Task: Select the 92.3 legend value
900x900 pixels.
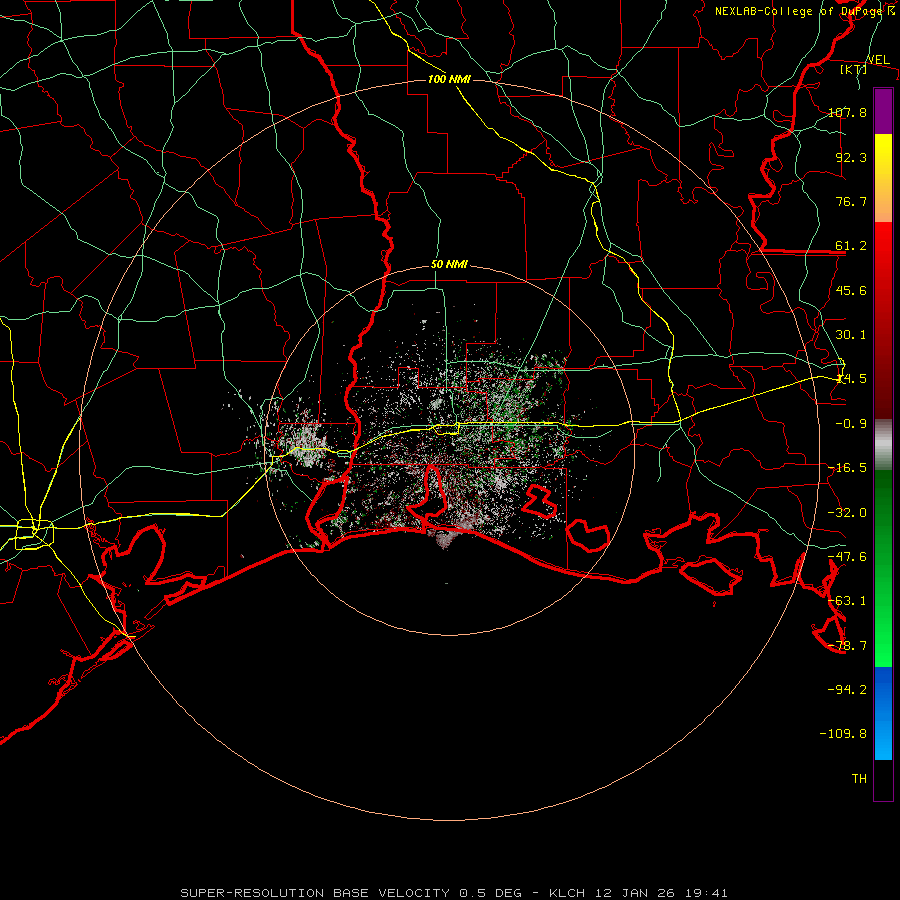Action: pyautogui.click(x=851, y=157)
